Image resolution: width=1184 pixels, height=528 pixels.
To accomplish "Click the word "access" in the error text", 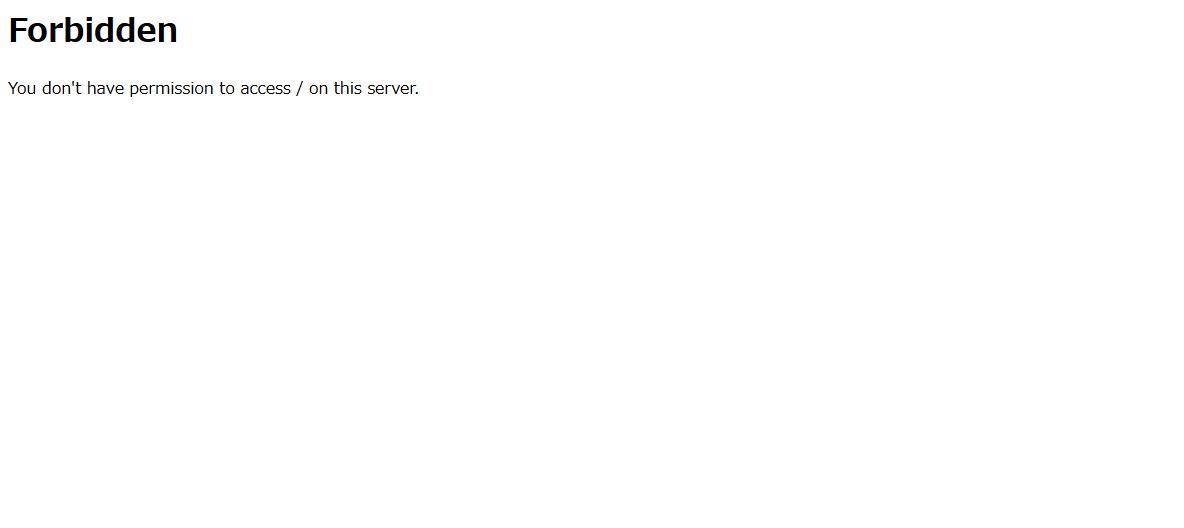I will (x=265, y=89).
